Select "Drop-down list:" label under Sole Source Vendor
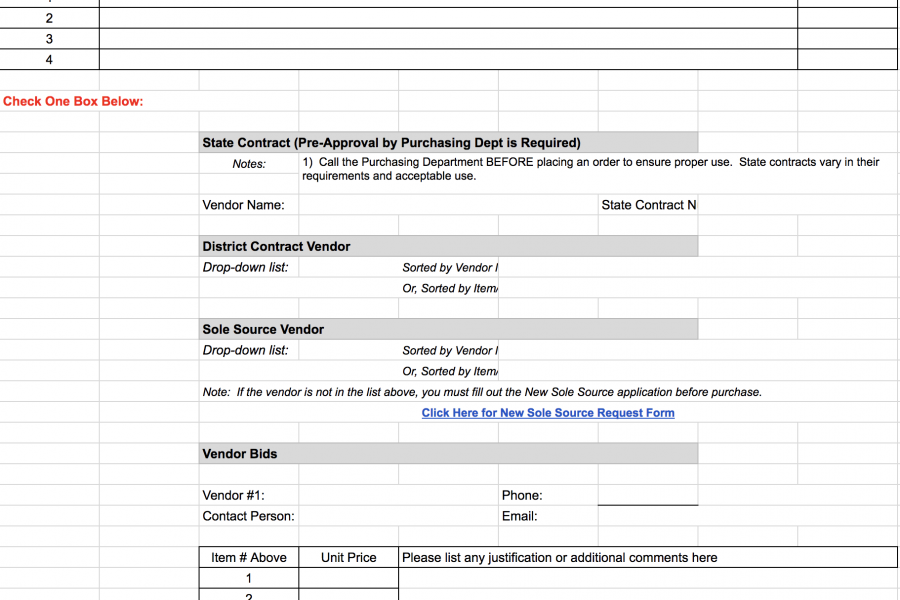 [x=246, y=350]
